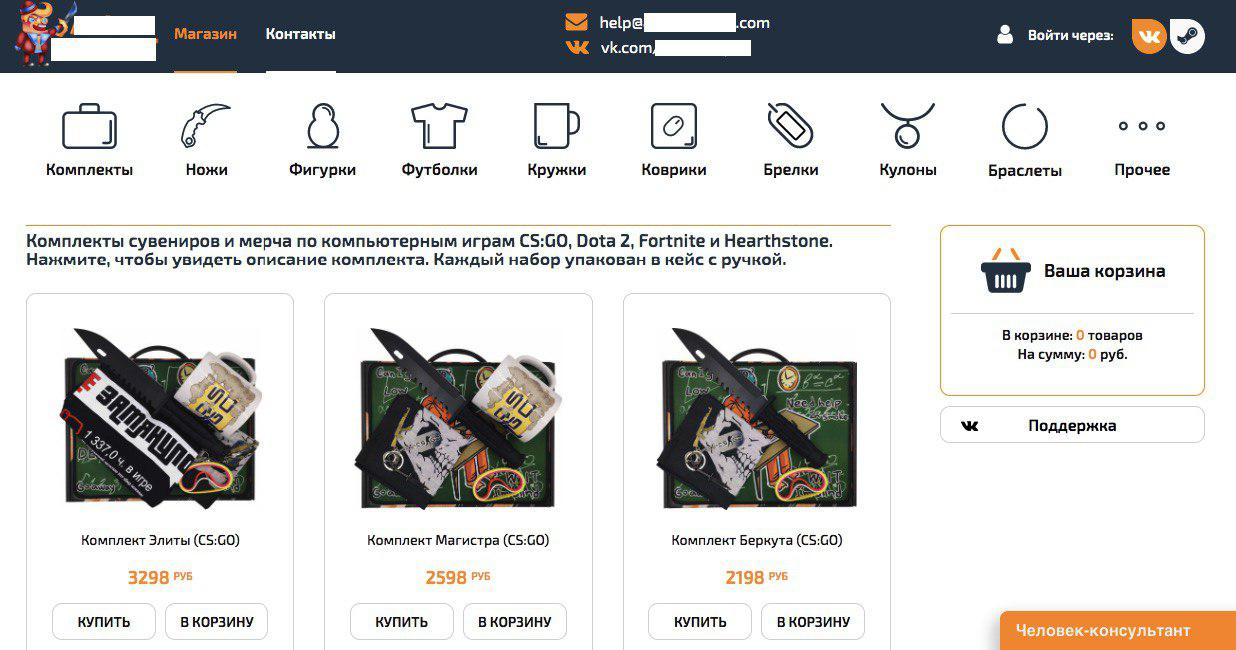Switch to the Магазин tab
Screen dimensions: 1236x650
205,34
